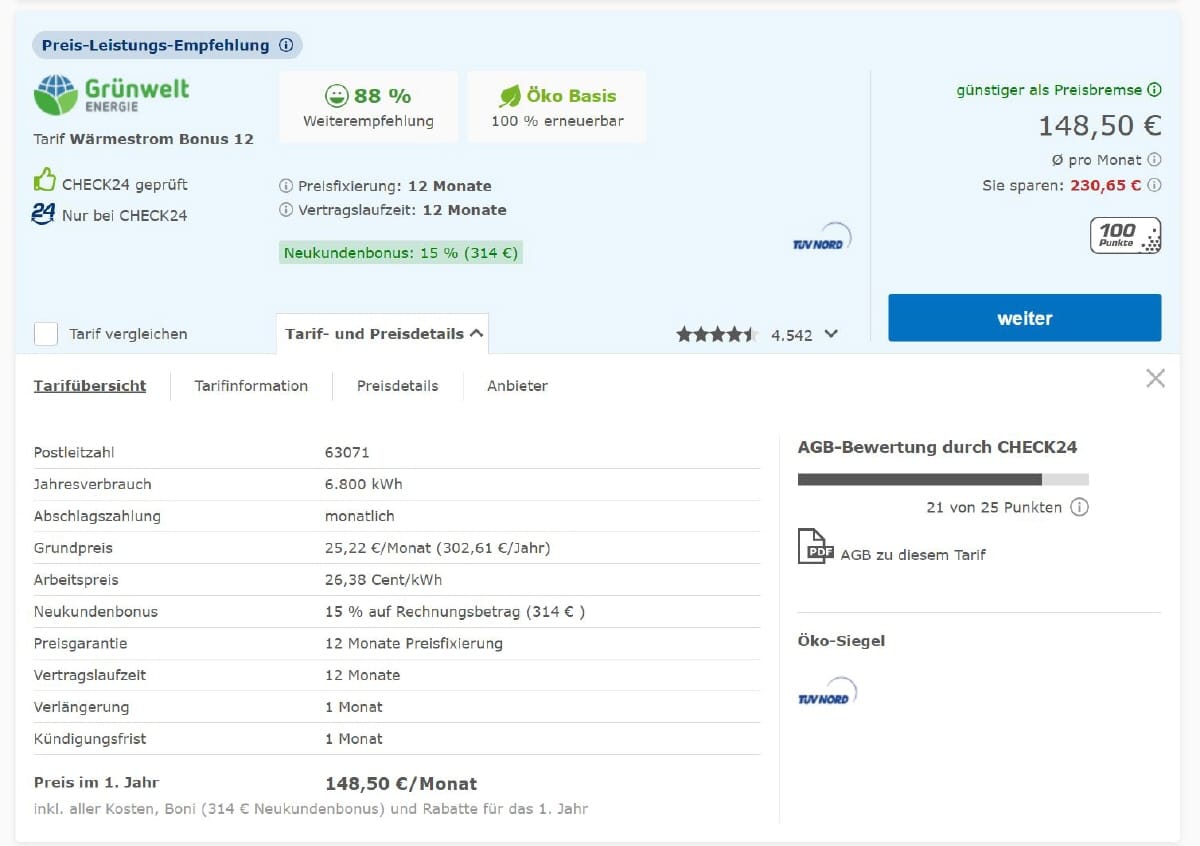Open the PDF icon for AGB
This screenshot has height=846, width=1200.
tap(815, 547)
